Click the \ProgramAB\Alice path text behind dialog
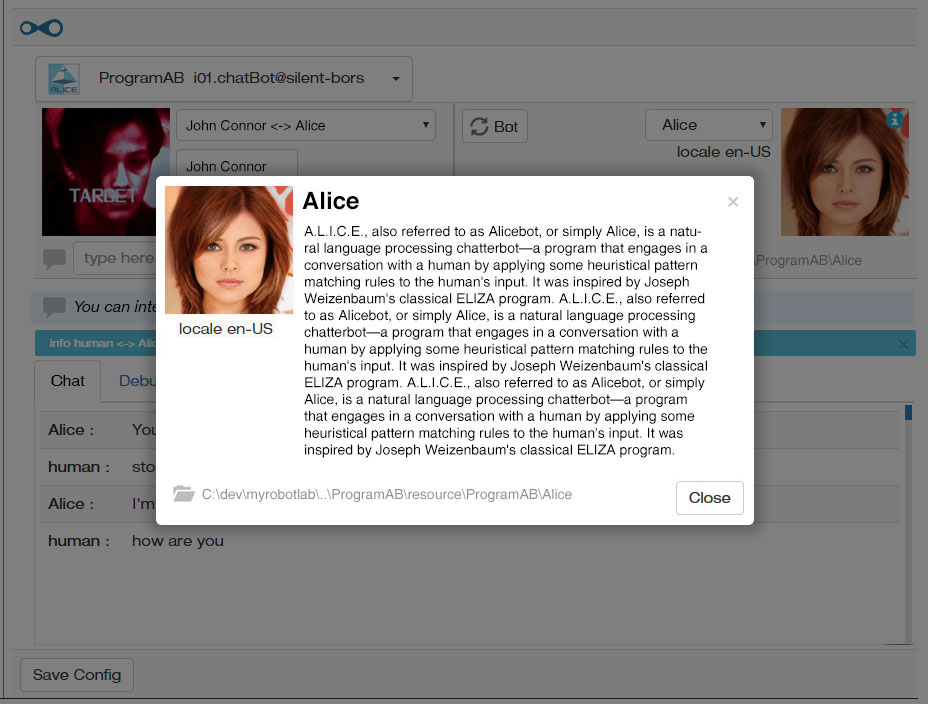928x704 pixels. tap(808, 260)
